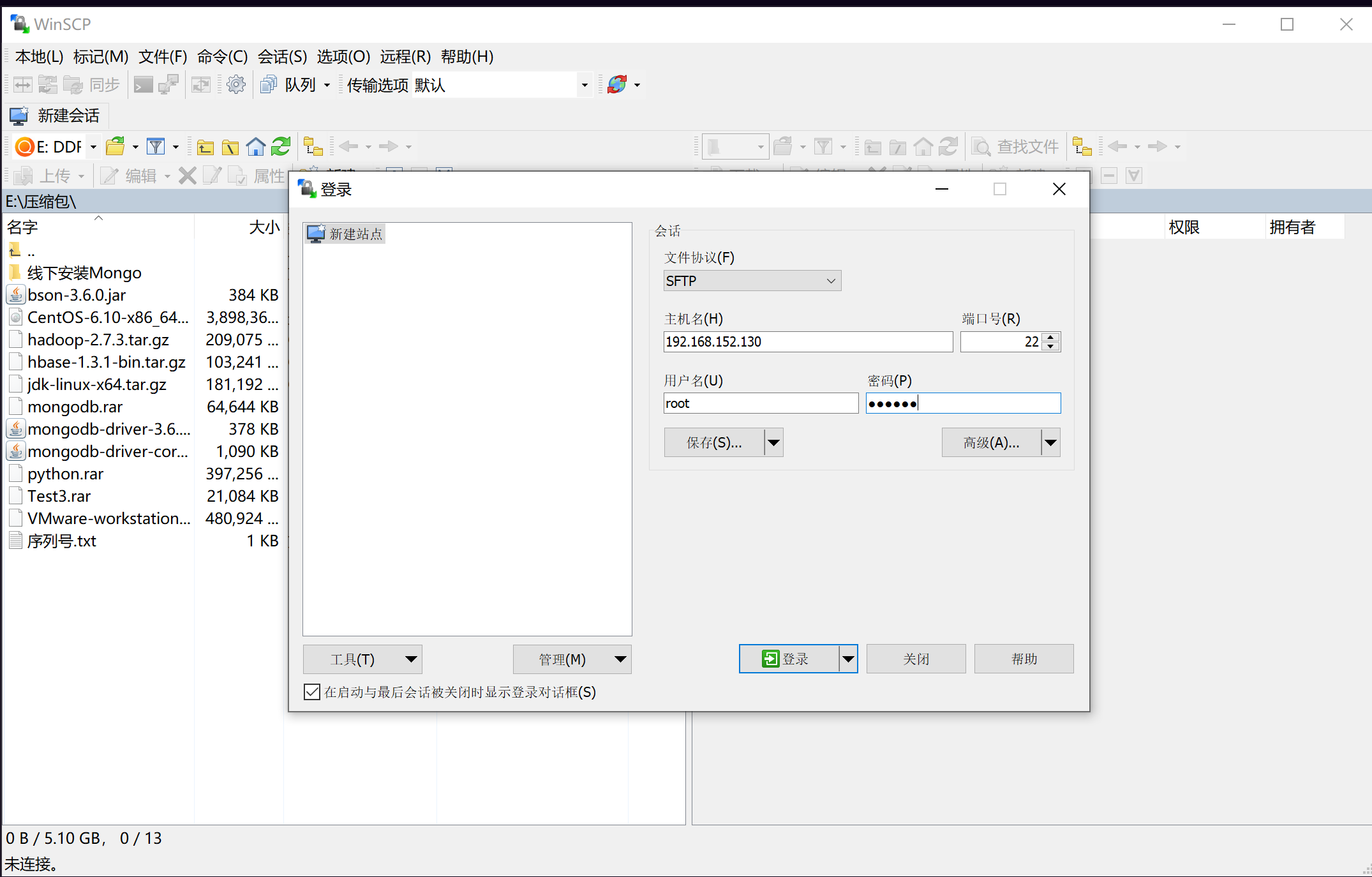Open 文件协议 SFTP protocol dropdown
Viewport: 1372px width, 877px height.
(x=752, y=281)
